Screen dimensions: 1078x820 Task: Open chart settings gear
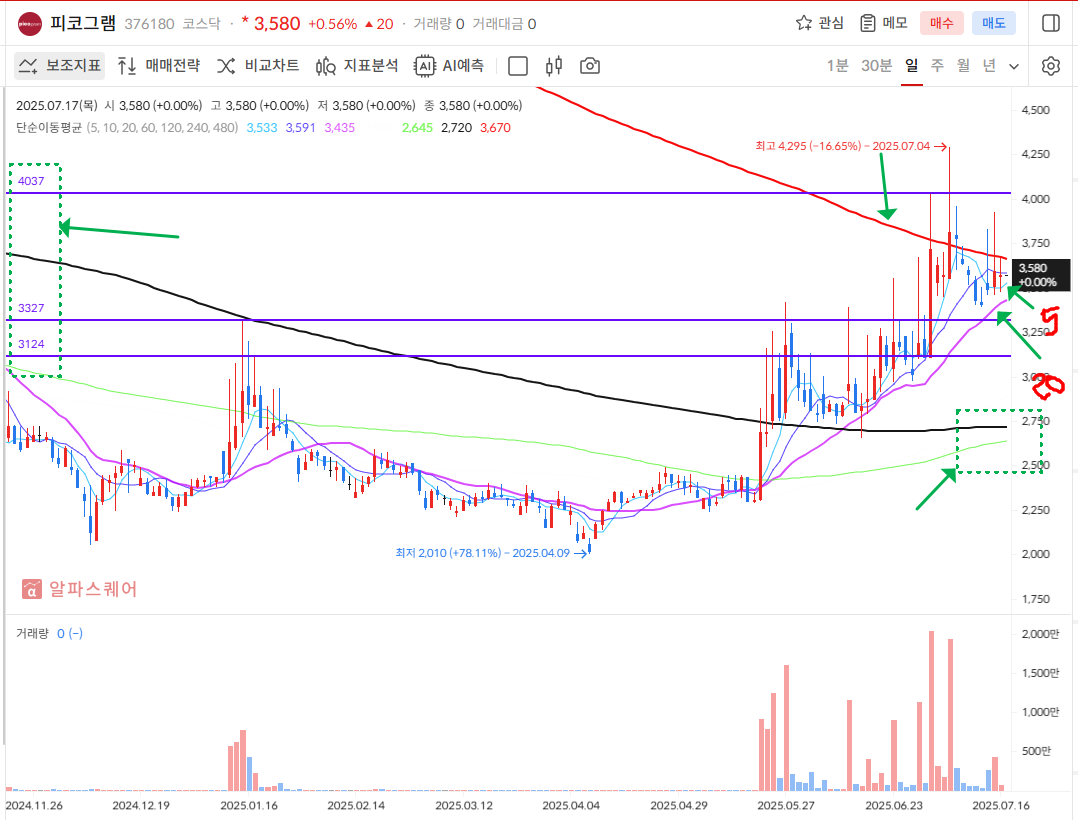[x=1050, y=66]
